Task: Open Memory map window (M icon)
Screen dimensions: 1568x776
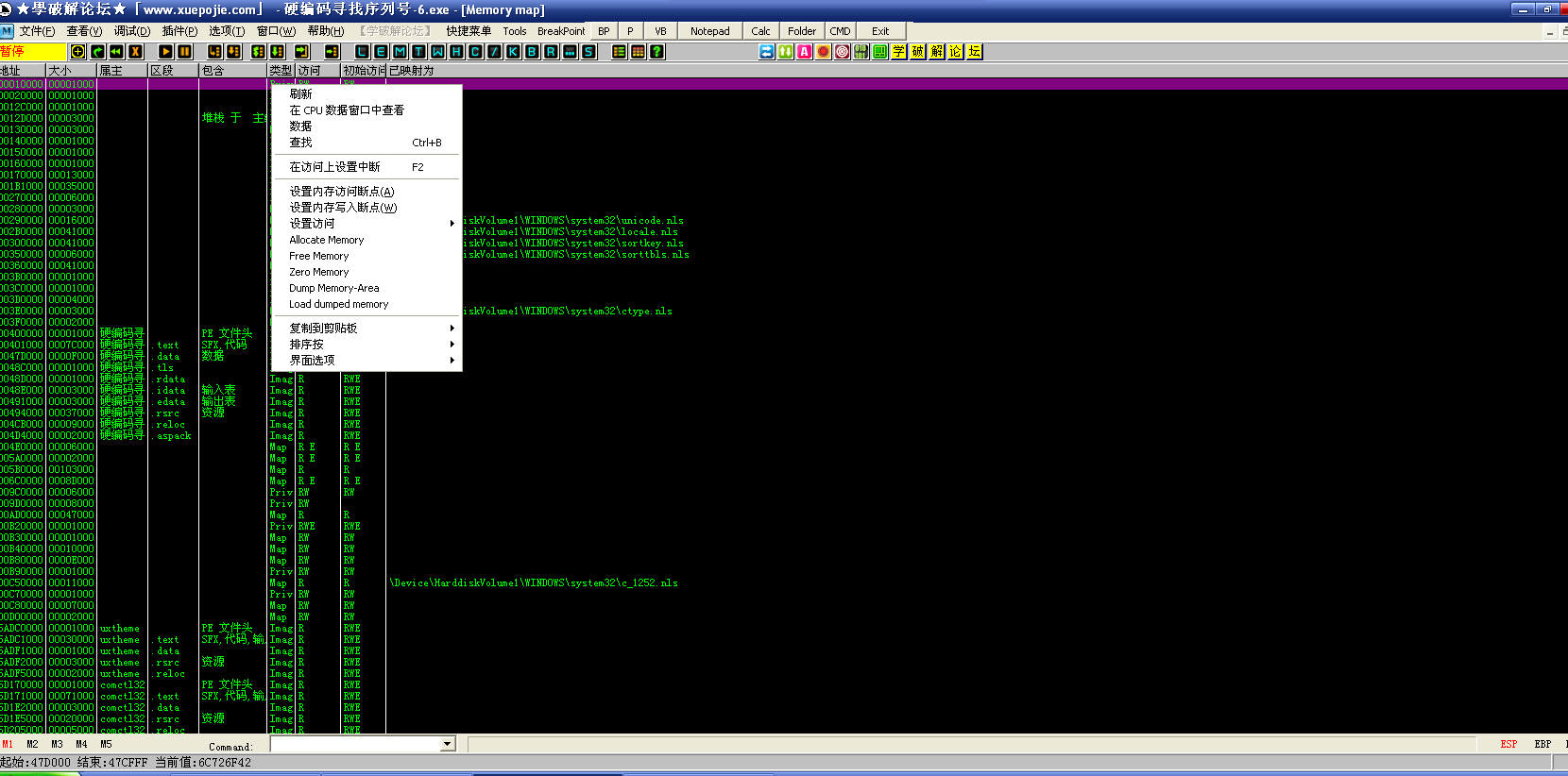Action: [400, 52]
